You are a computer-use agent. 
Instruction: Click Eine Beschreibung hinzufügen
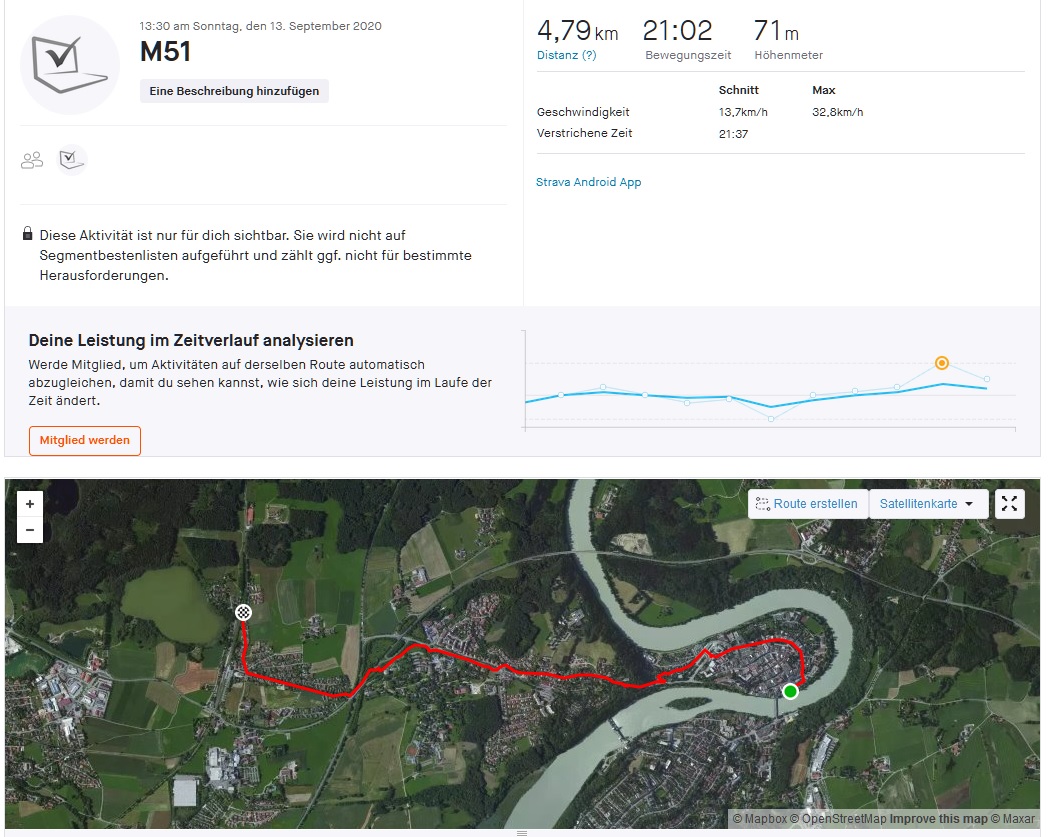(234, 91)
